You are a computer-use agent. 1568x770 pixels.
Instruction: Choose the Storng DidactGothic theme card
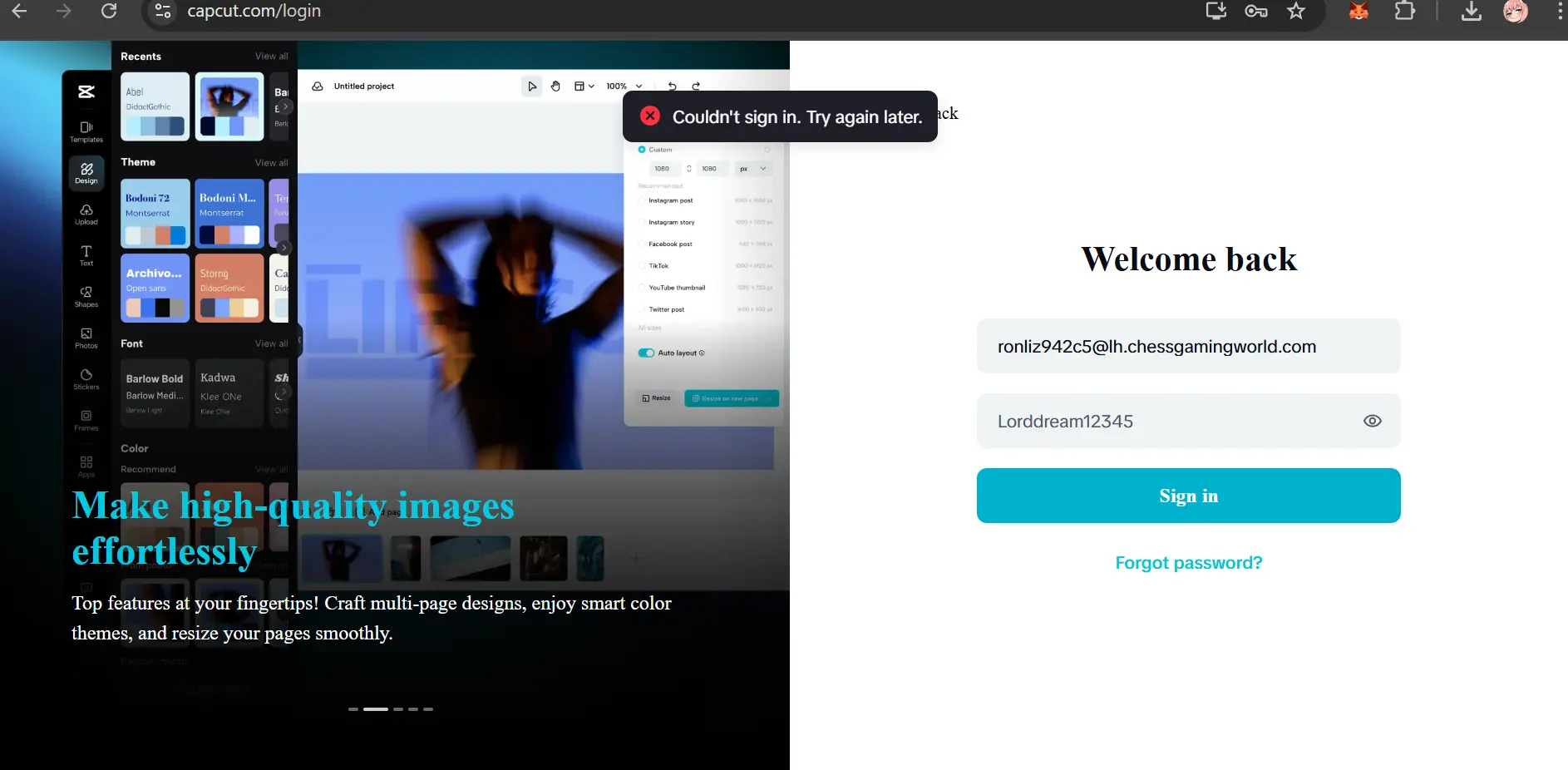click(229, 288)
